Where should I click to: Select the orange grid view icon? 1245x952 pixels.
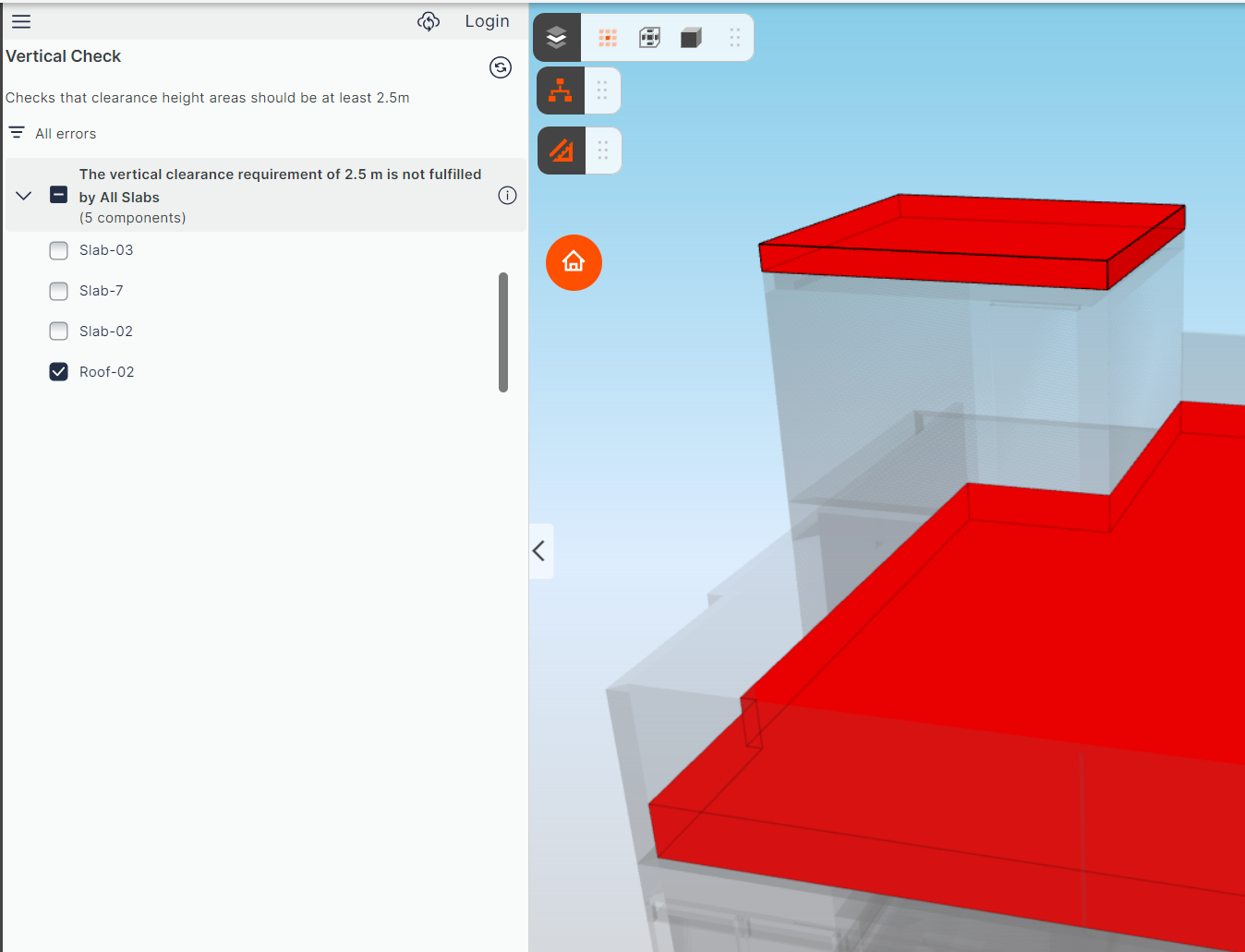[607, 38]
